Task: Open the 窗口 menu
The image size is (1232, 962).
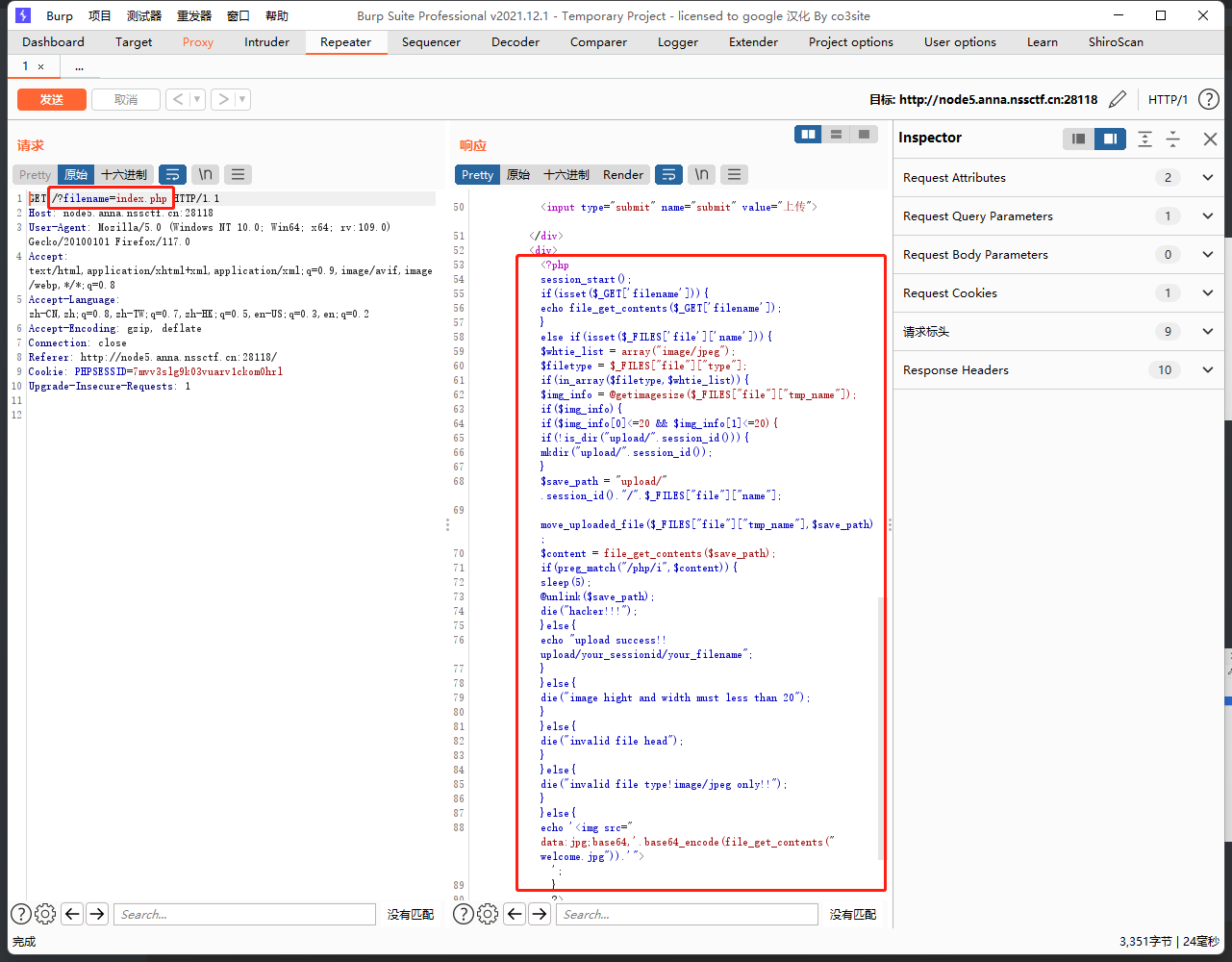Action: [x=239, y=15]
